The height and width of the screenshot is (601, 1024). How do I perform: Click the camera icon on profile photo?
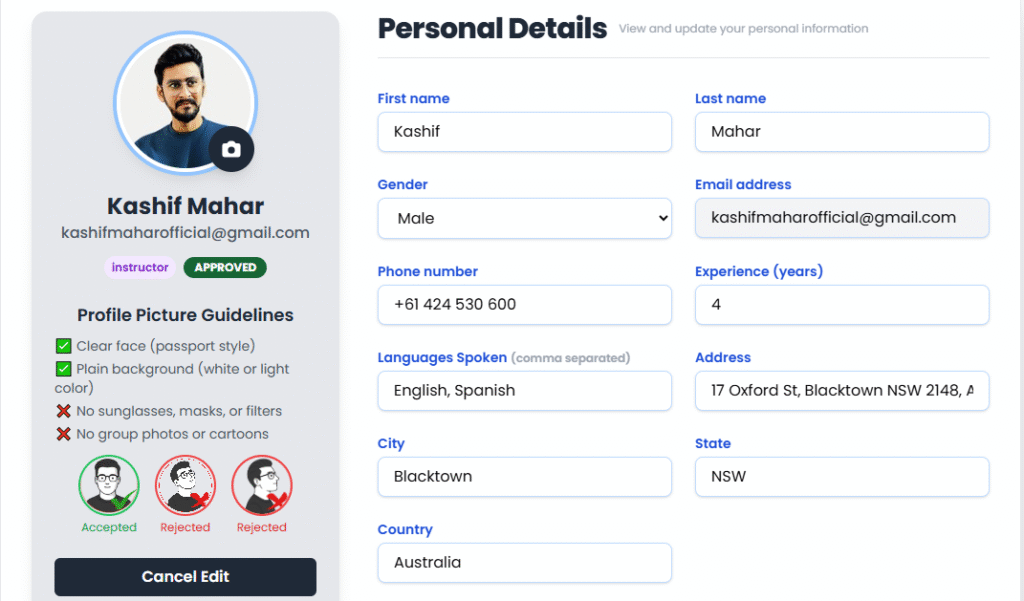232,149
